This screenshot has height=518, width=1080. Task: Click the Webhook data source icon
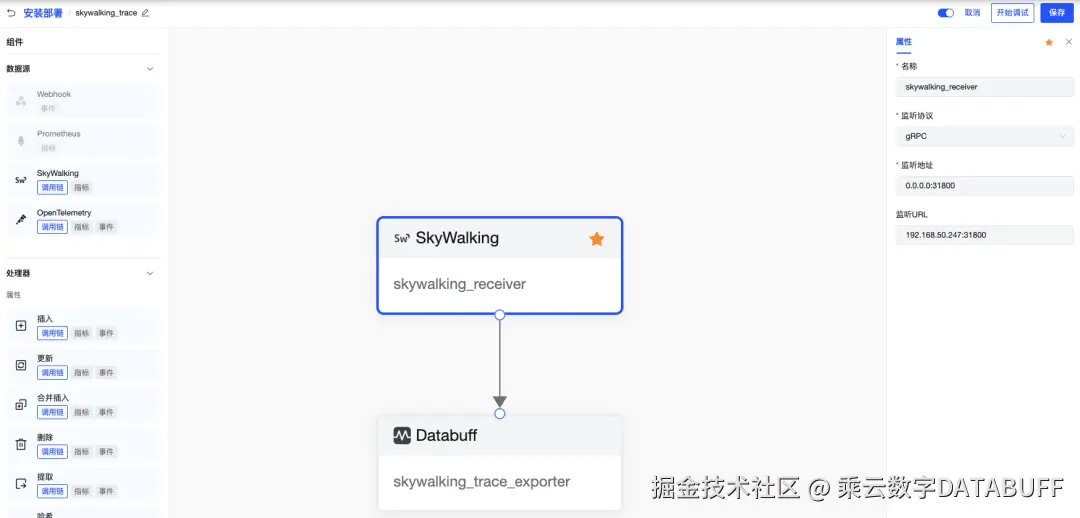pos(21,101)
